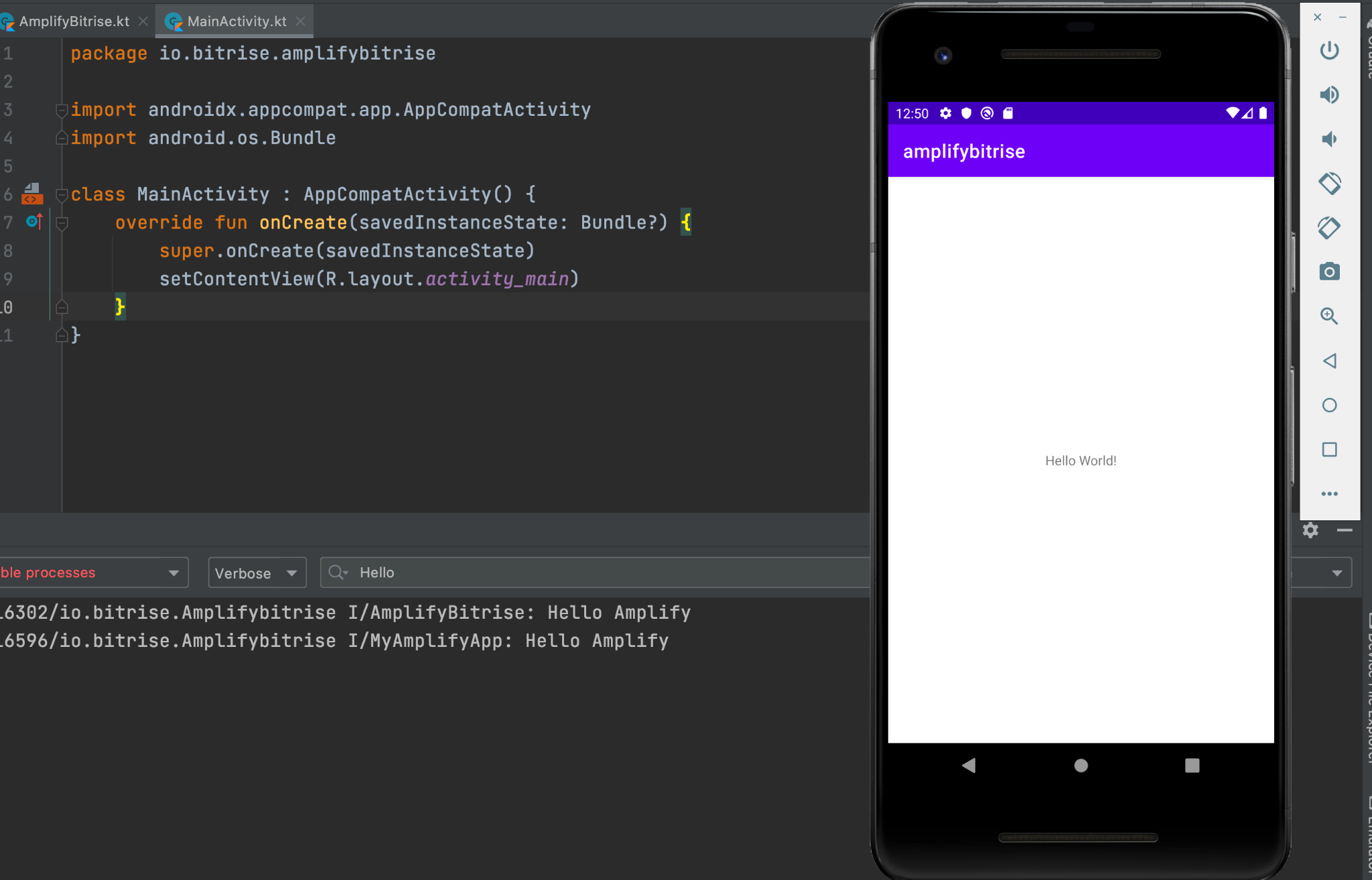Close the emulator toolbar window

click(x=1318, y=17)
